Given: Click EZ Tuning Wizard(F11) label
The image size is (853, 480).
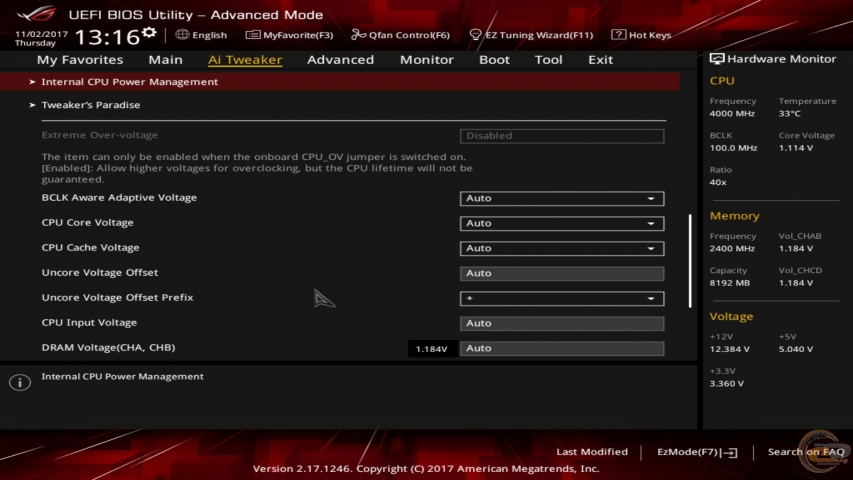Looking at the screenshot, I should pos(539,35).
